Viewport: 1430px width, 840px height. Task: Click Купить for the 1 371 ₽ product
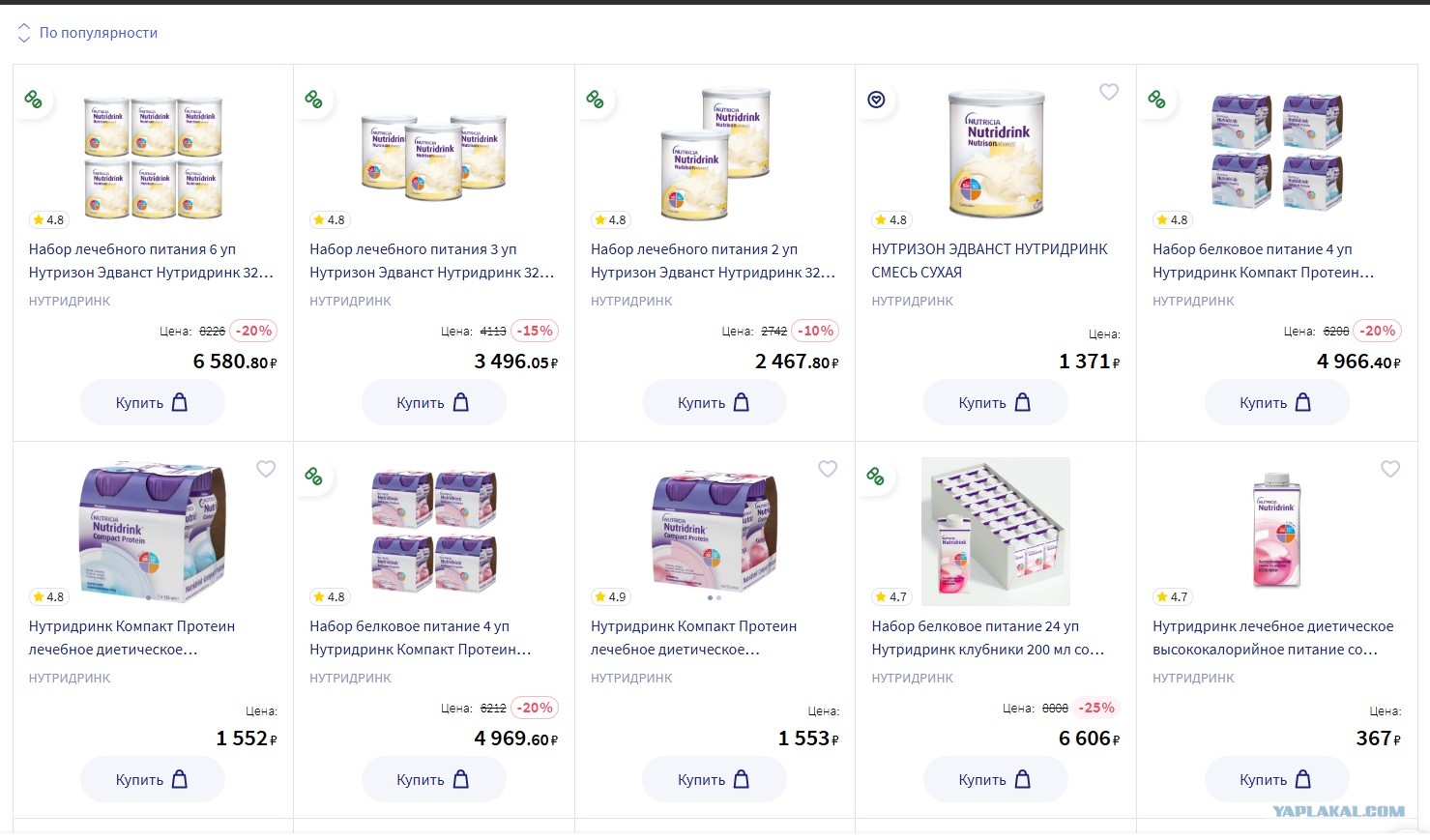tap(996, 402)
